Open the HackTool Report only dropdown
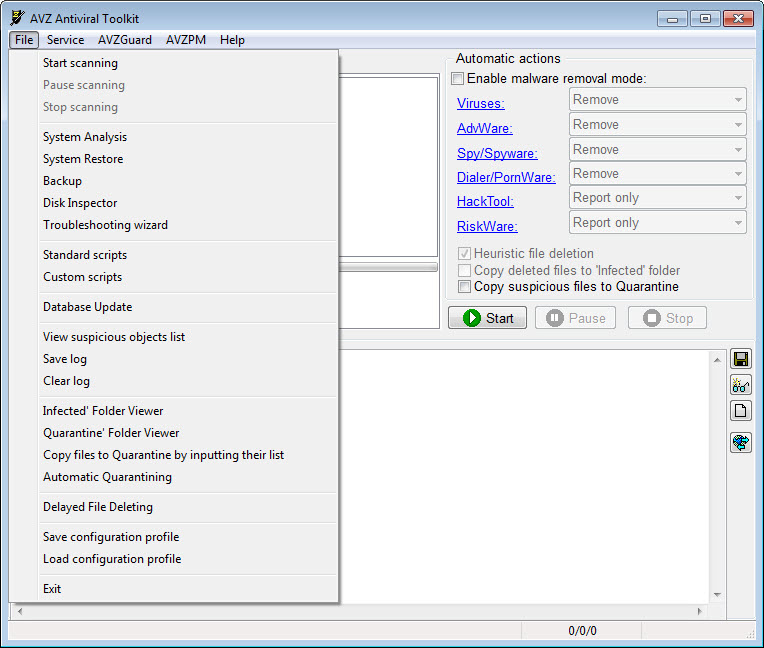Viewport: 764px width, 648px height. (657, 198)
